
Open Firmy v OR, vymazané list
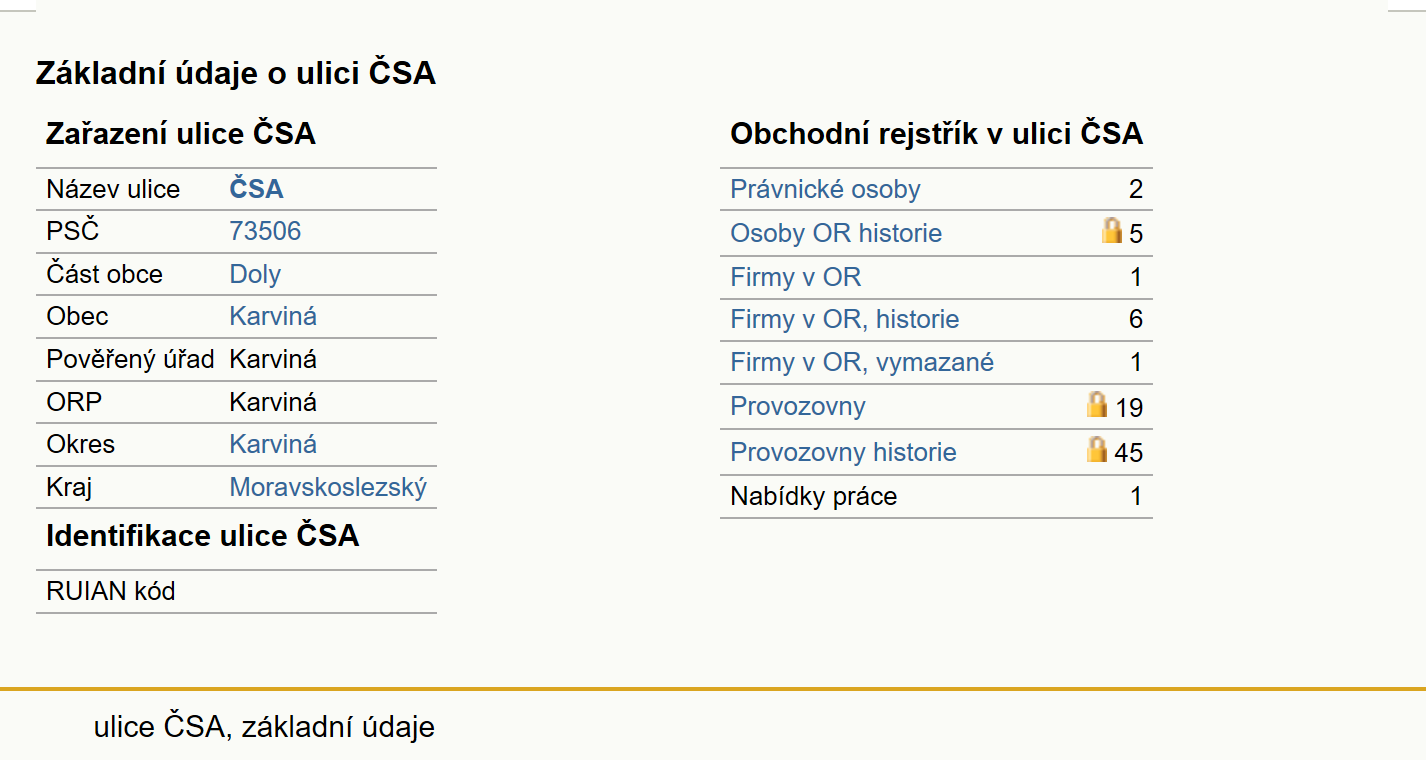[x=862, y=362]
